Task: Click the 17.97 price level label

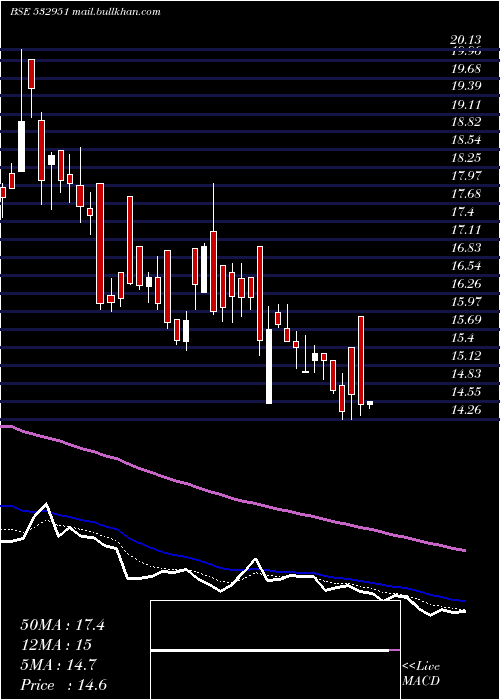Action: click(467, 176)
